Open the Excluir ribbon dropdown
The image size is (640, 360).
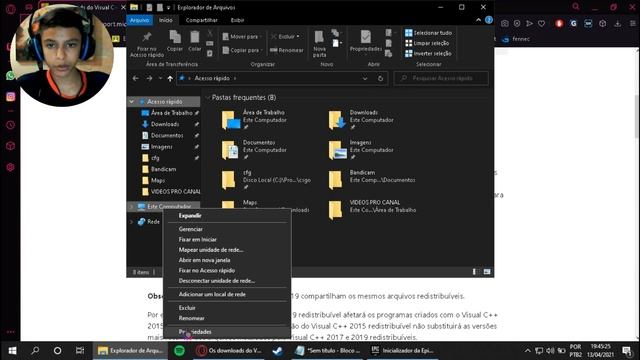pyautogui.click(x=285, y=37)
